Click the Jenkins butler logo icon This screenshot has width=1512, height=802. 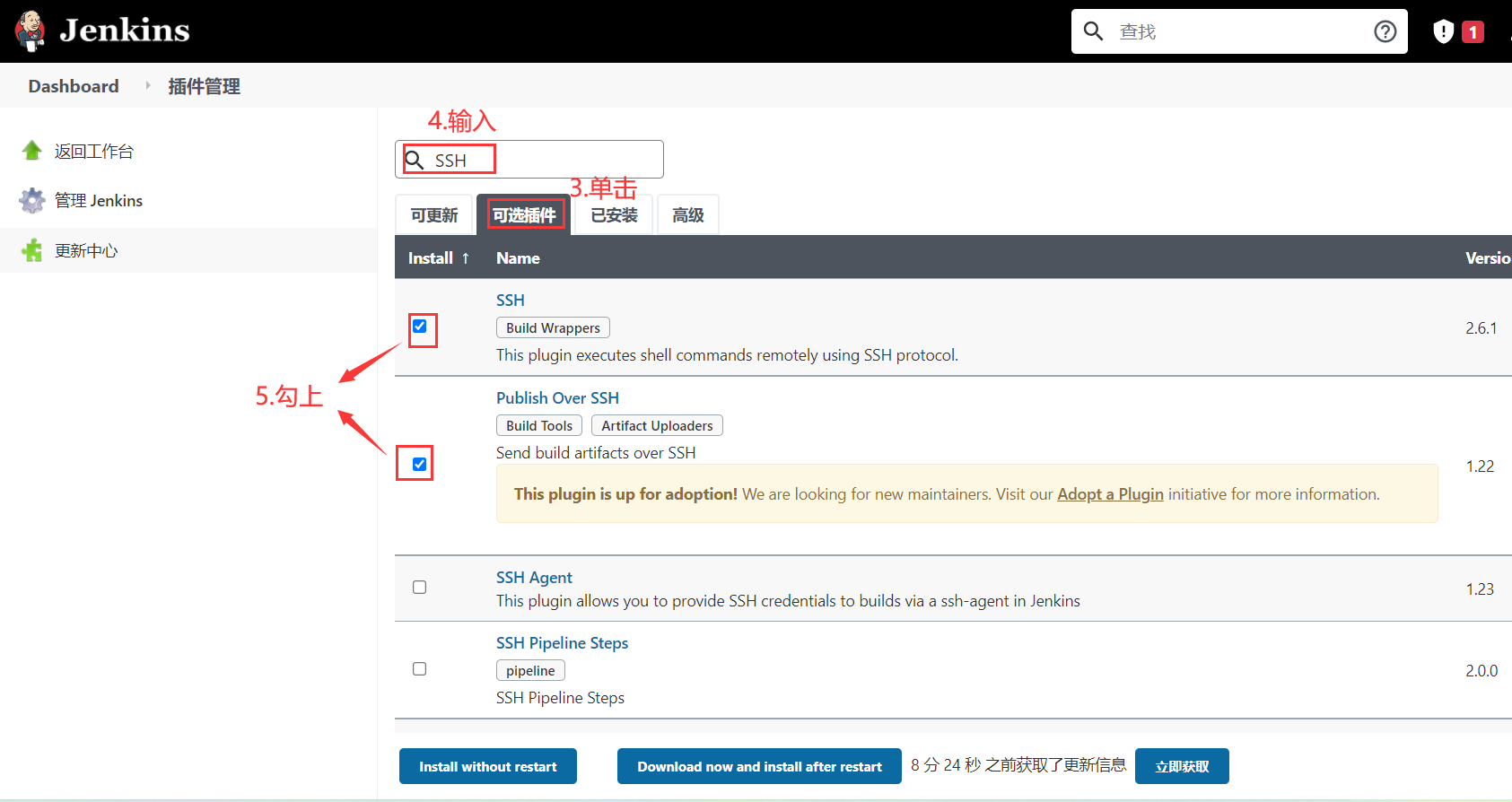coord(31,31)
